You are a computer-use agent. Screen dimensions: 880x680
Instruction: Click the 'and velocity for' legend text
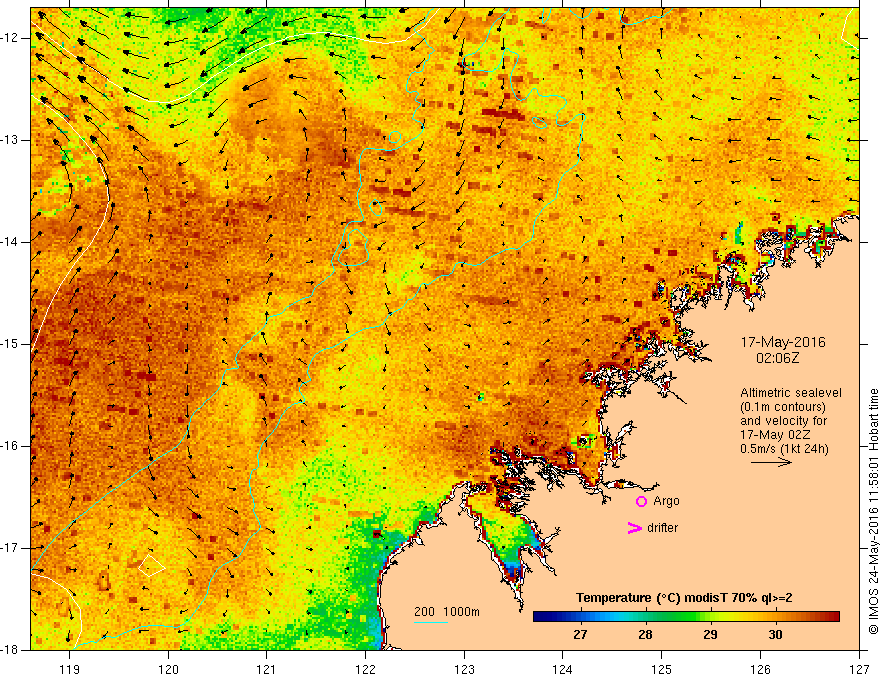[783, 421]
